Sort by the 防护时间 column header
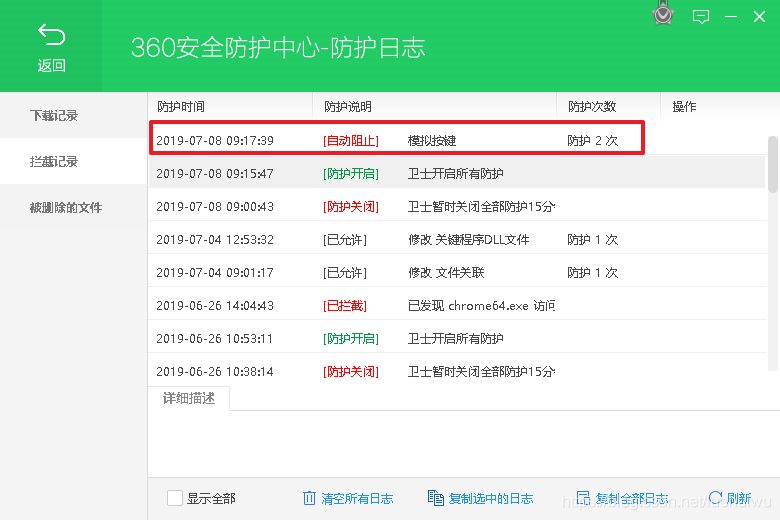Viewport: 780px width, 520px height. [181, 106]
